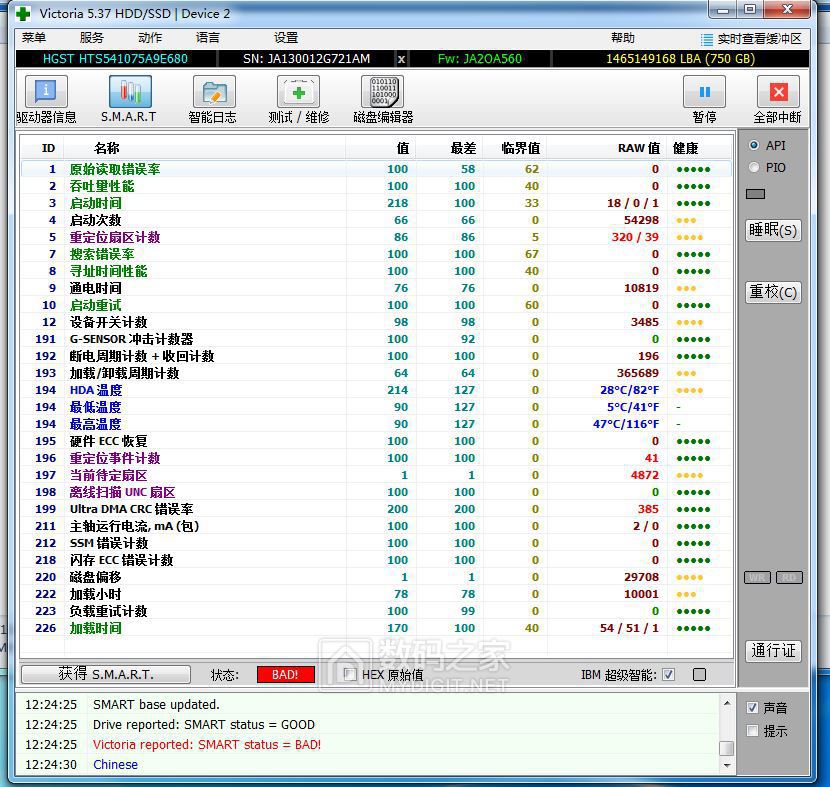Click the log panel scroll up arrow
This screenshot has width=830, height=787.
(727, 703)
